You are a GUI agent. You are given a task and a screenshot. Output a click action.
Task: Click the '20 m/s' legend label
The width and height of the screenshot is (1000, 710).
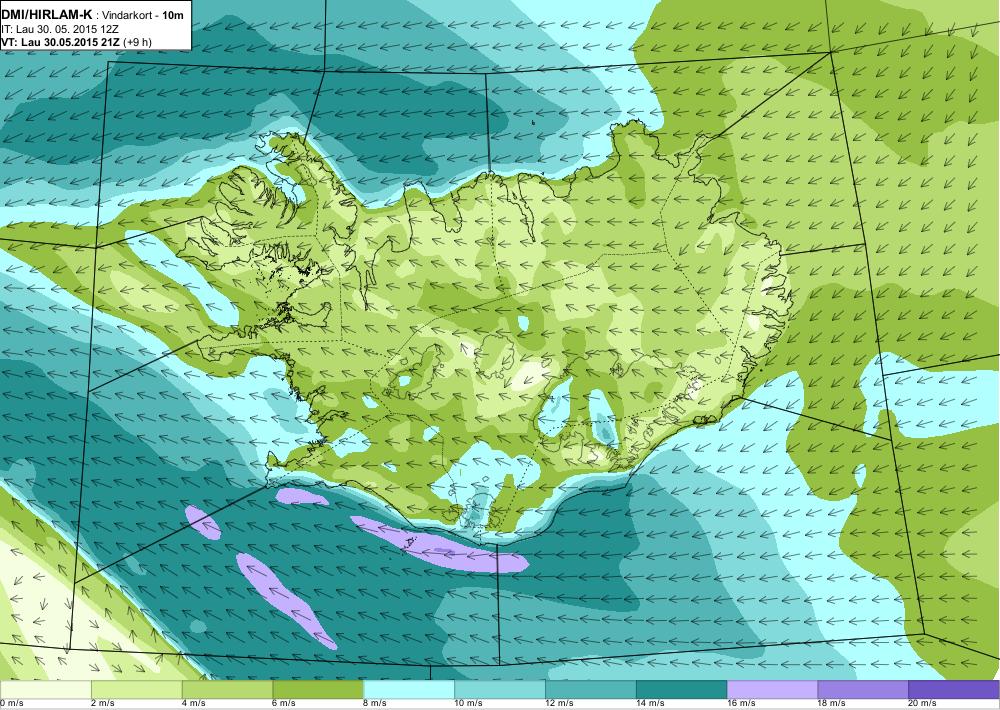[923, 704]
